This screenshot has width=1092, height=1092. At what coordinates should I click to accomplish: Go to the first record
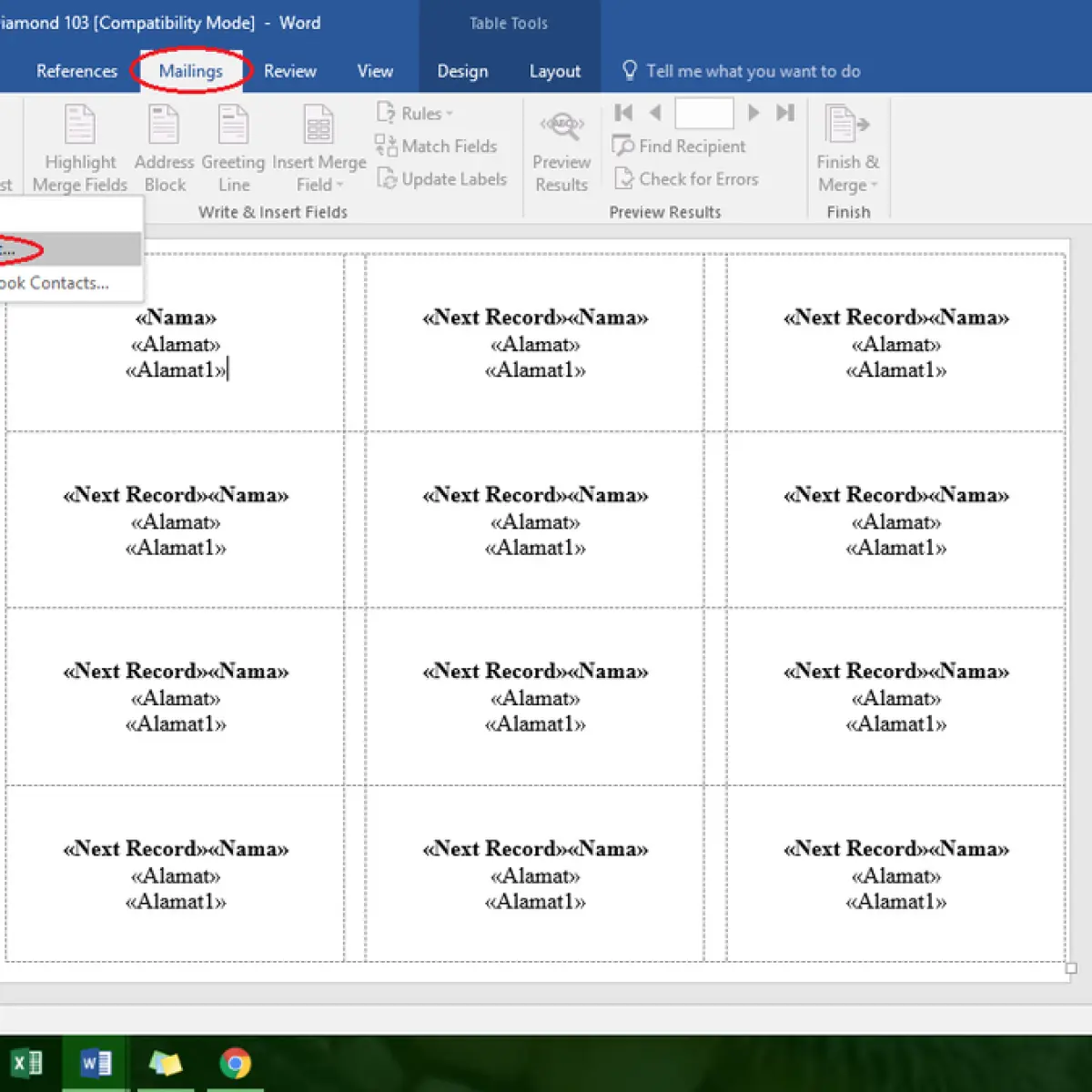[x=623, y=113]
